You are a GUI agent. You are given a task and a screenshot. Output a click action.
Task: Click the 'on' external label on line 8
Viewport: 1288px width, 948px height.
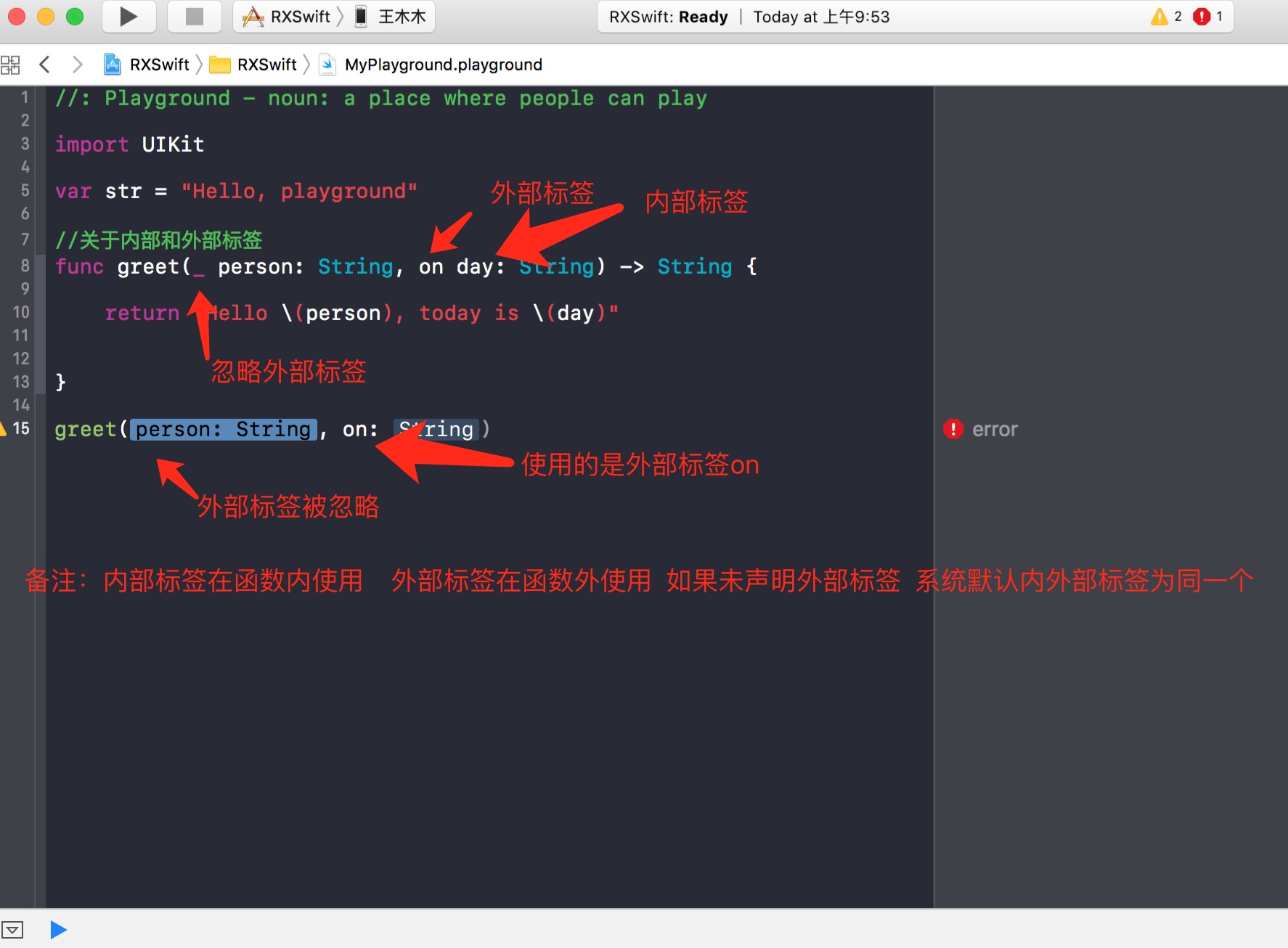(x=431, y=267)
